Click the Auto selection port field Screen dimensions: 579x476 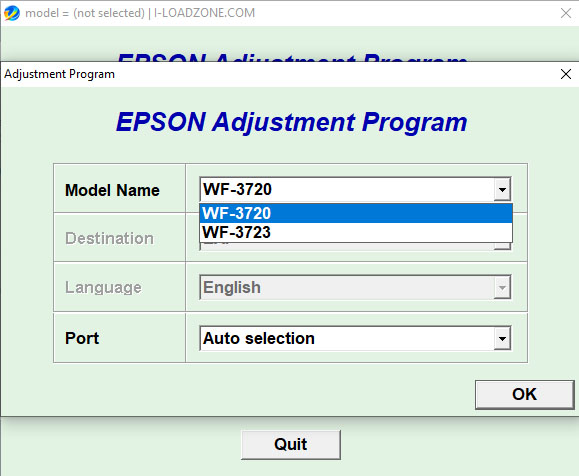pos(347,338)
